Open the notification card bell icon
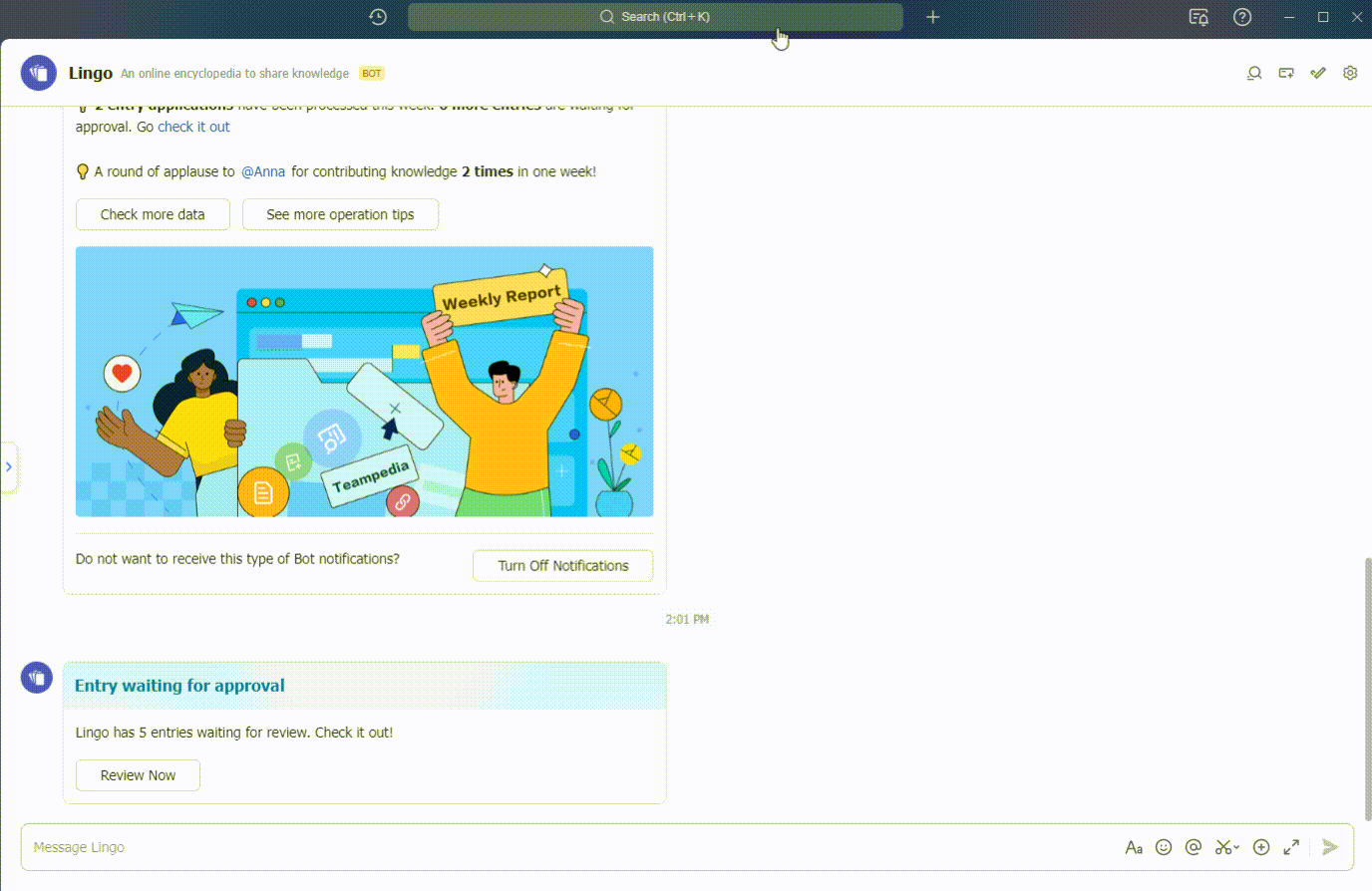The image size is (1372, 891). pos(1199,17)
